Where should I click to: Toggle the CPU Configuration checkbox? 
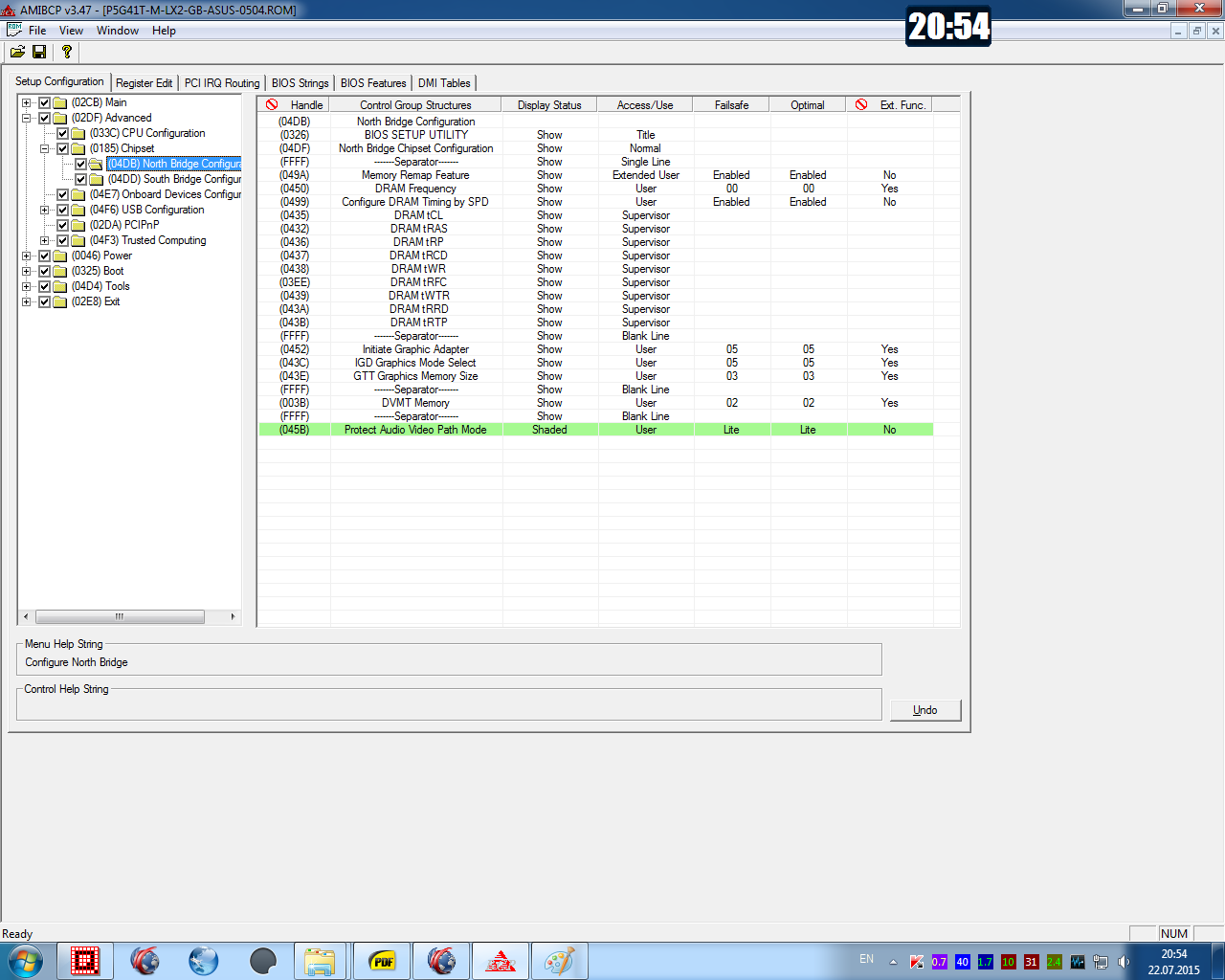[x=62, y=133]
